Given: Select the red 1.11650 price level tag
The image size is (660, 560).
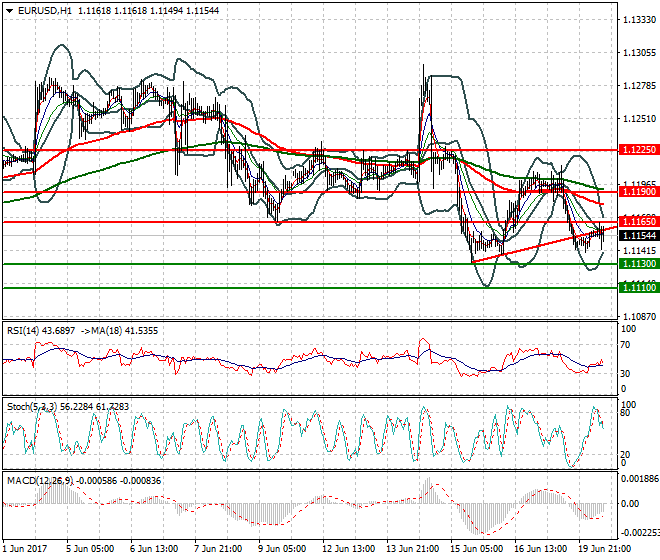Looking at the screenshot, I should click(637, 221).
